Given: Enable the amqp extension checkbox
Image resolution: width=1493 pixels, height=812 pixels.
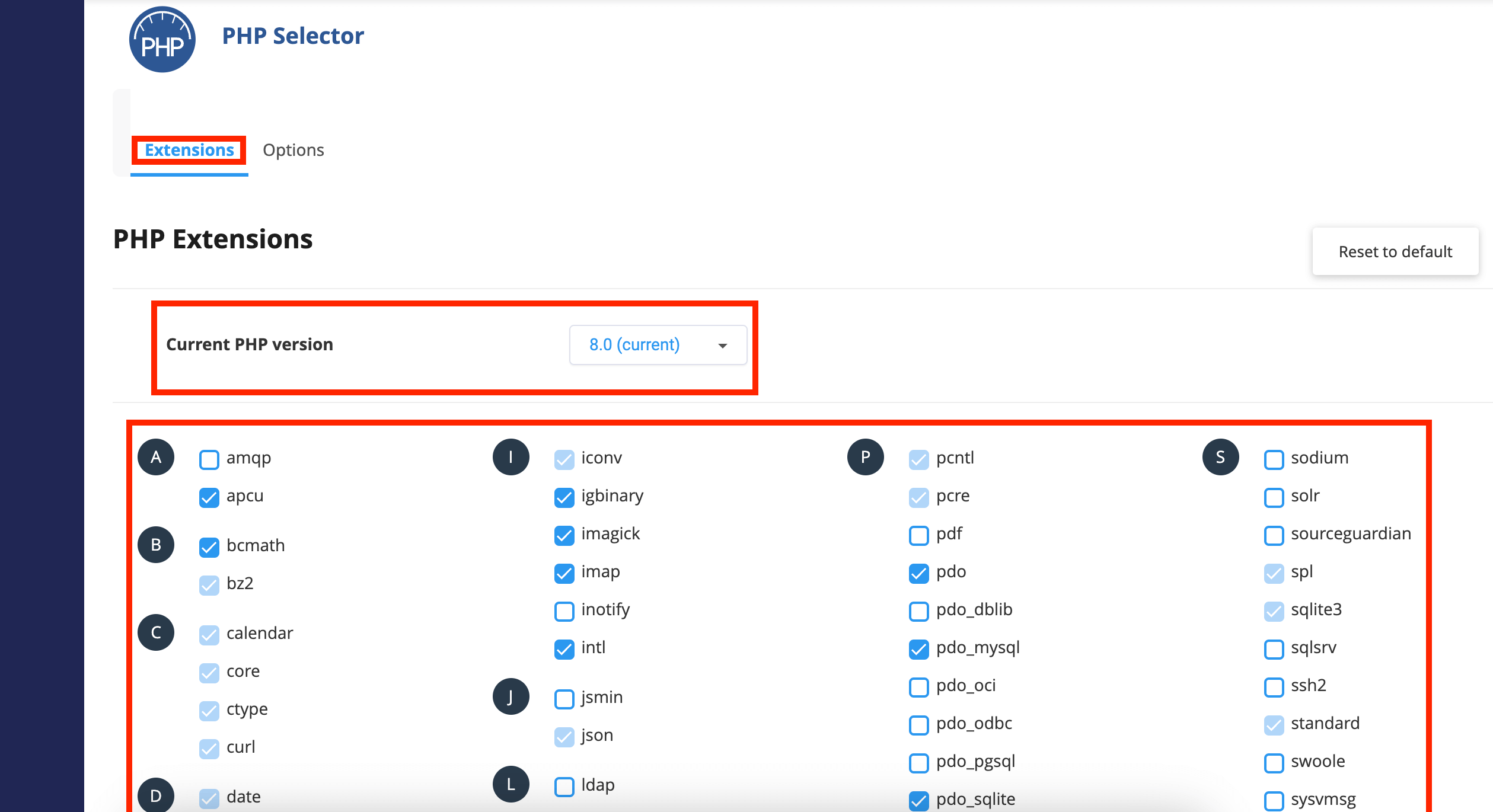Looking at the screenshot, I should coord(209,459).
